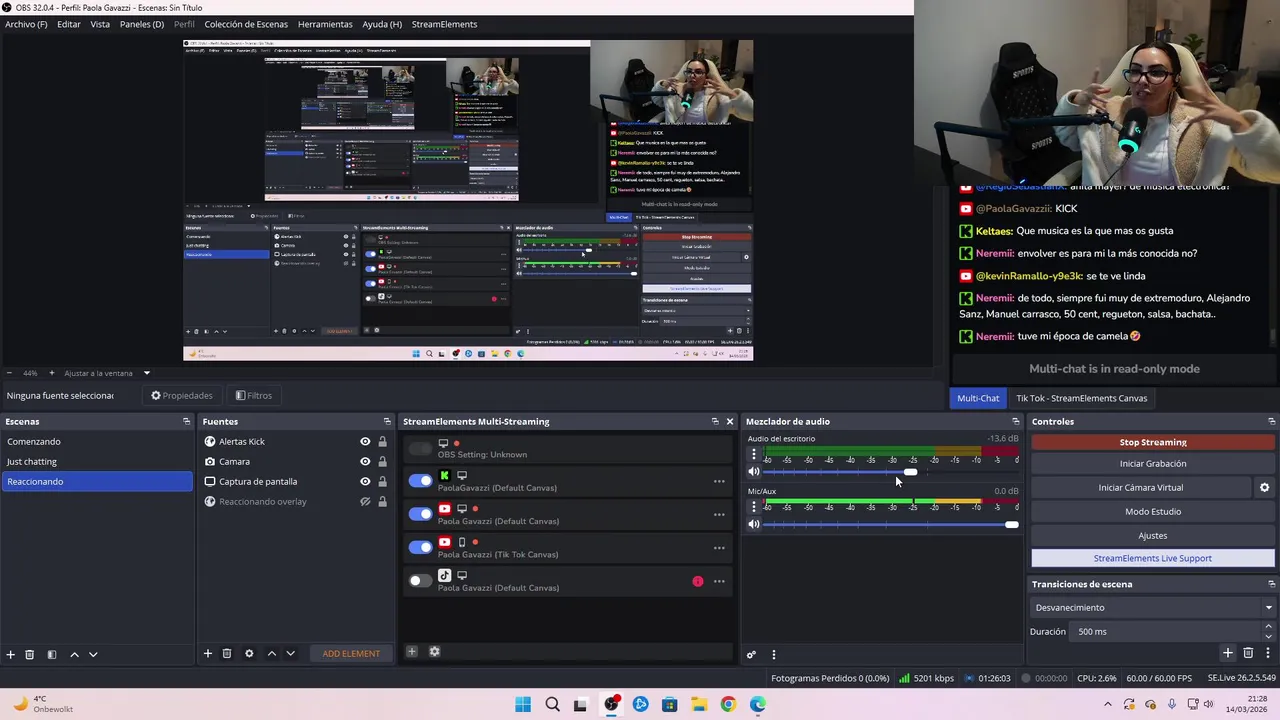Add a new source in Fuentes
This screenshot has height=720, width=1280.
point(208,653)
